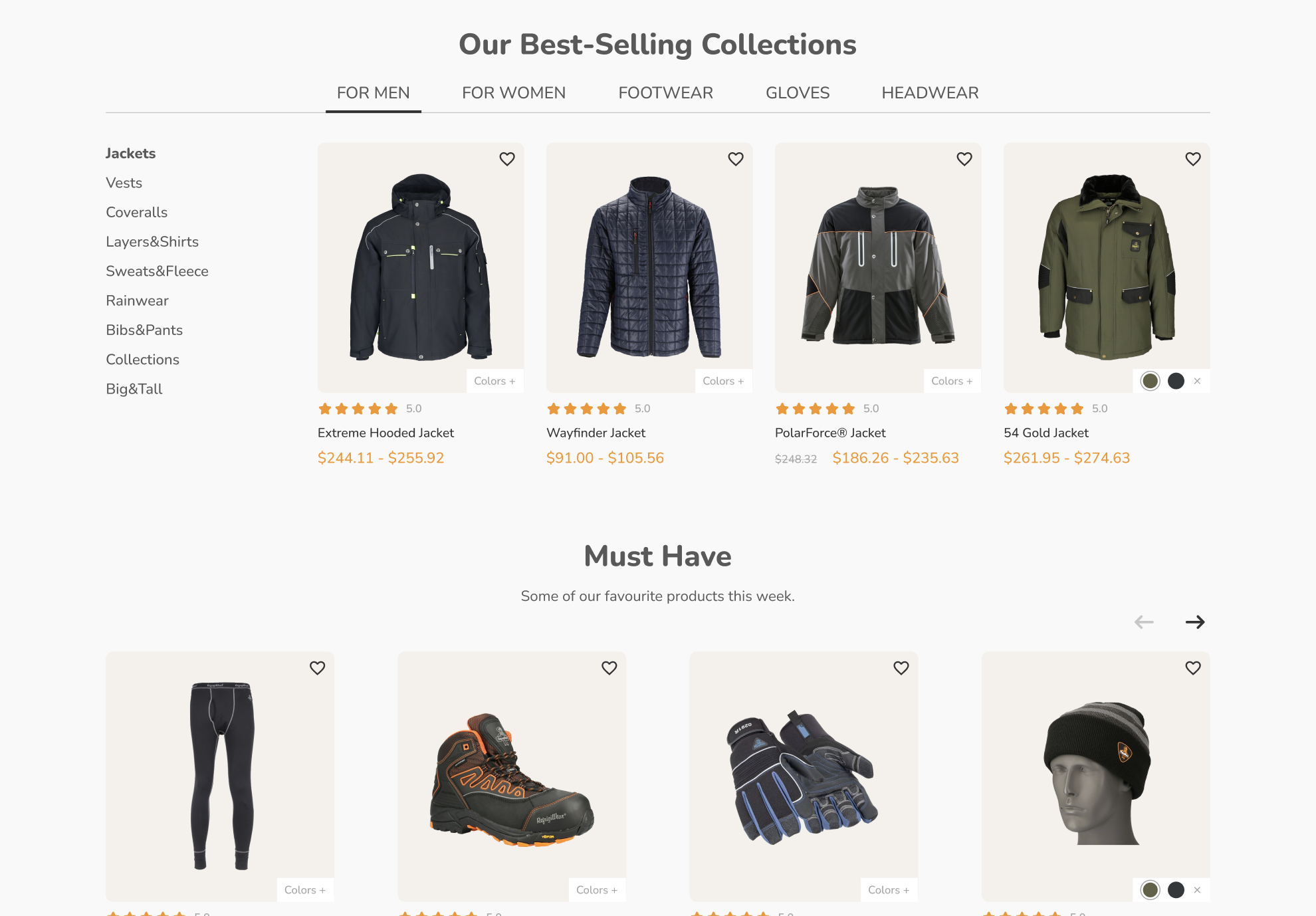This screenshot has height=916, width=1316.
Task: Expand Colors on Extreme Hooded Jacket
Action: (495, 381)
